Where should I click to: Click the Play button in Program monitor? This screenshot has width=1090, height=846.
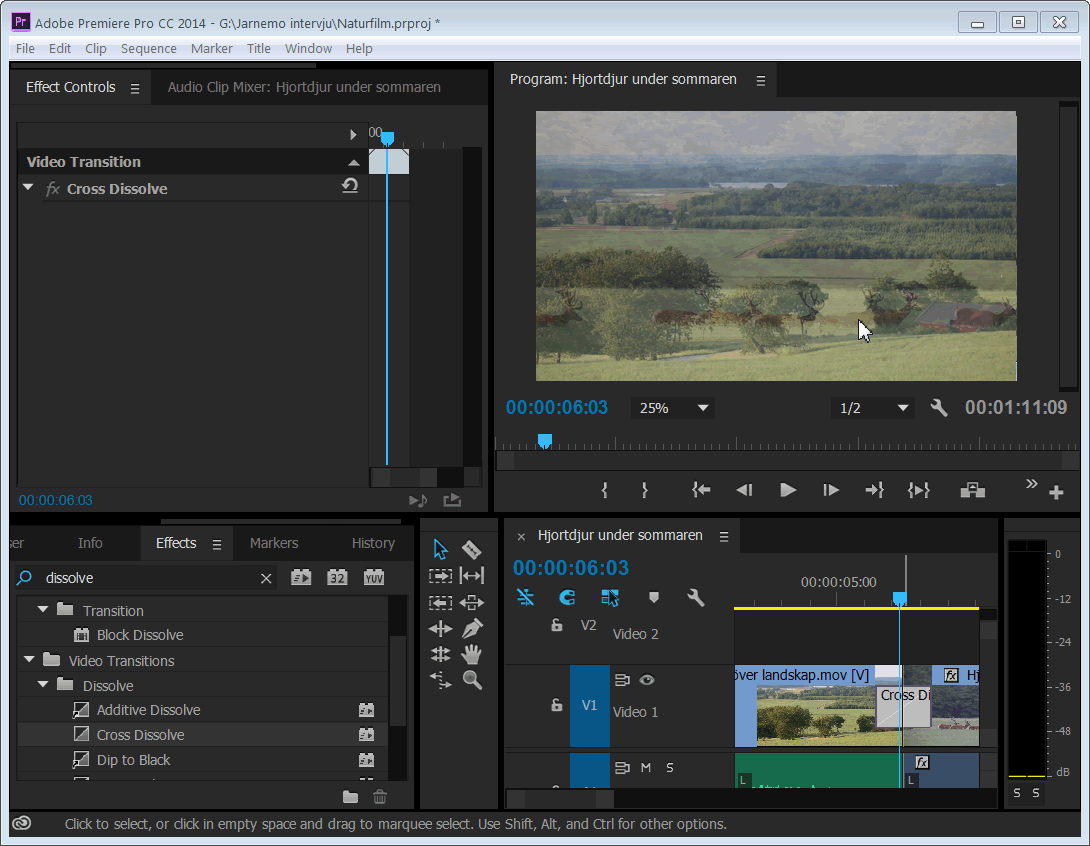tap(788, 490)
